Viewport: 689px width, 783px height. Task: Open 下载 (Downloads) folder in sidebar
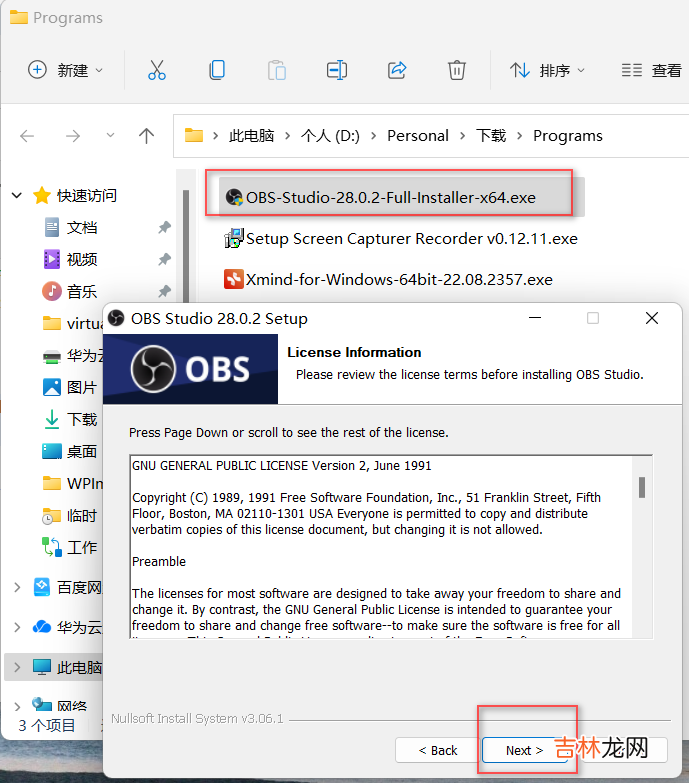coord(81,420)
